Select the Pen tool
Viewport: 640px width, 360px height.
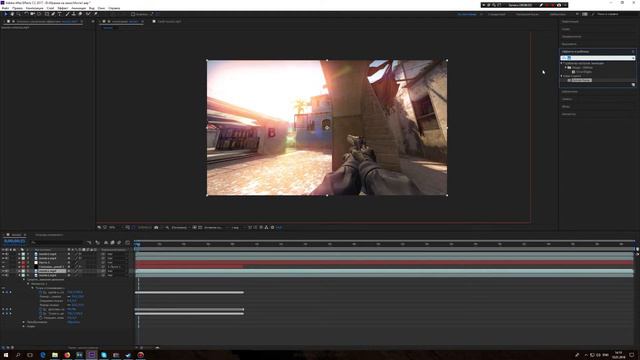pos(53,14)
